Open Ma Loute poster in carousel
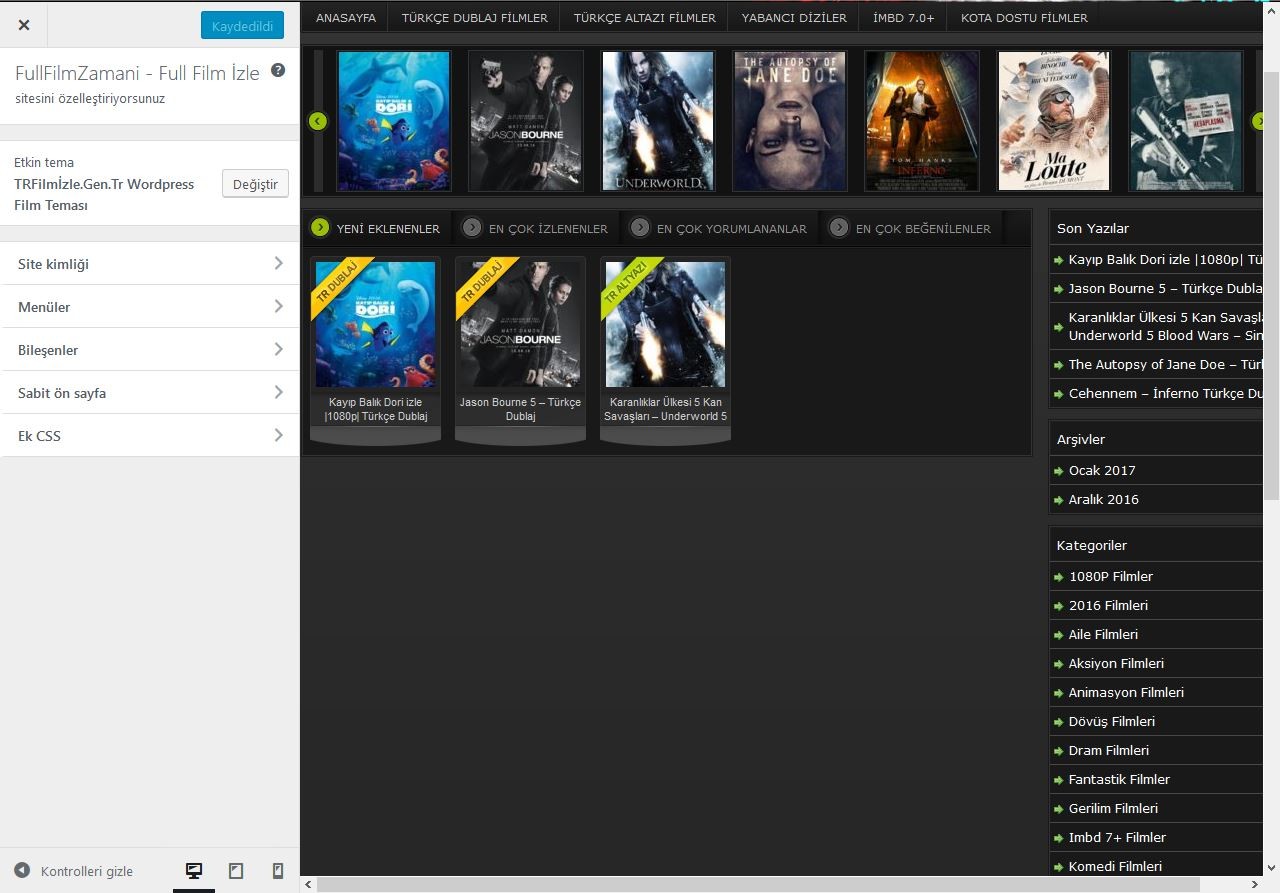This screenshot has height=893, width=1280. click(x=1054, y=121)
